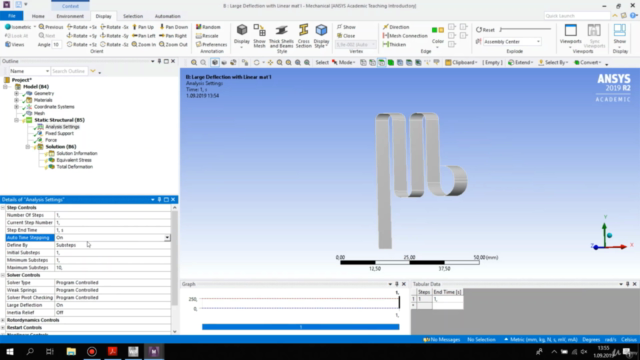
Task: Click Zoom In in Orient group
Action: coord(144,44)
